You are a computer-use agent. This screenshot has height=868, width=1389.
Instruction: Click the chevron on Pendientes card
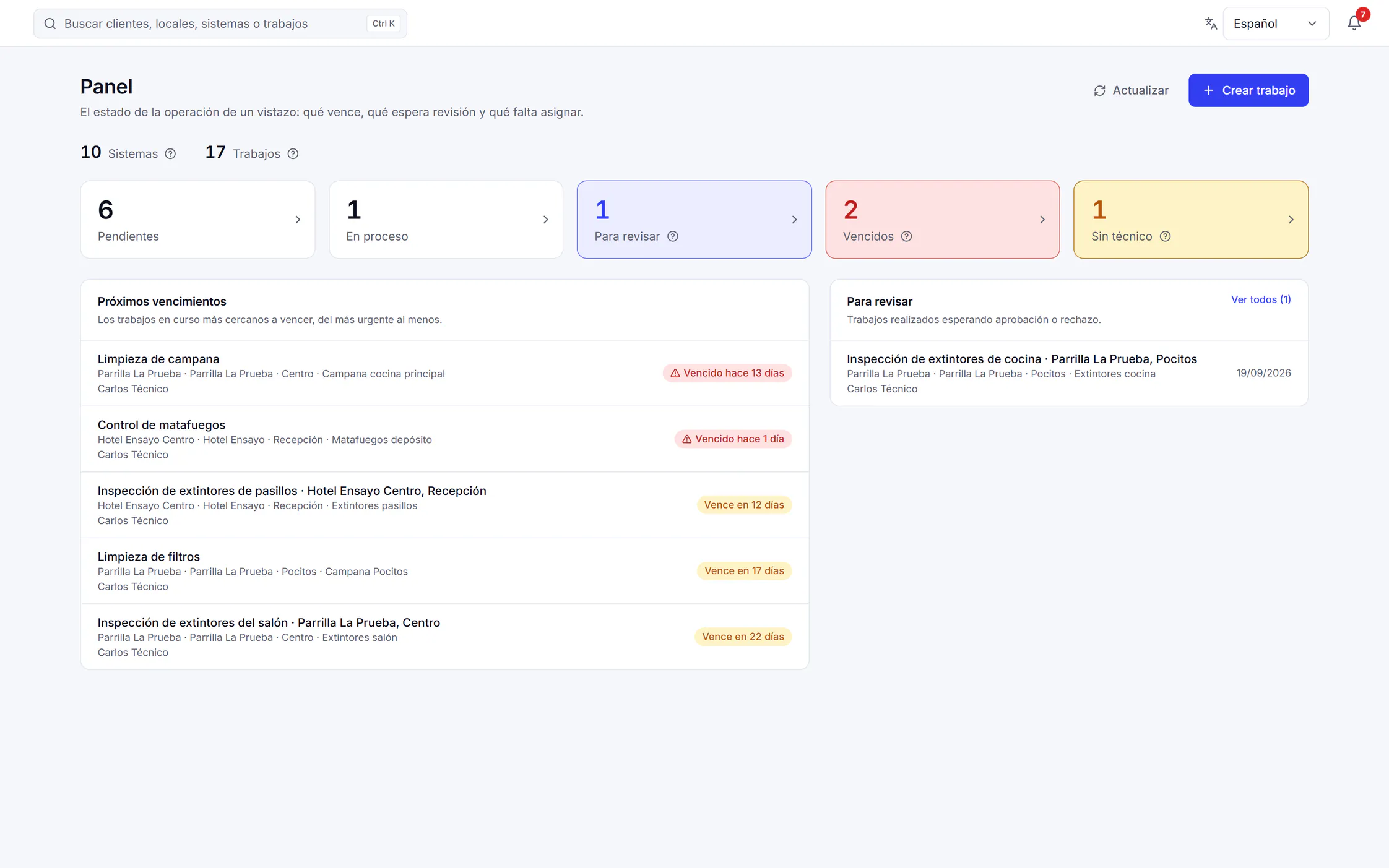pos(298,220)
